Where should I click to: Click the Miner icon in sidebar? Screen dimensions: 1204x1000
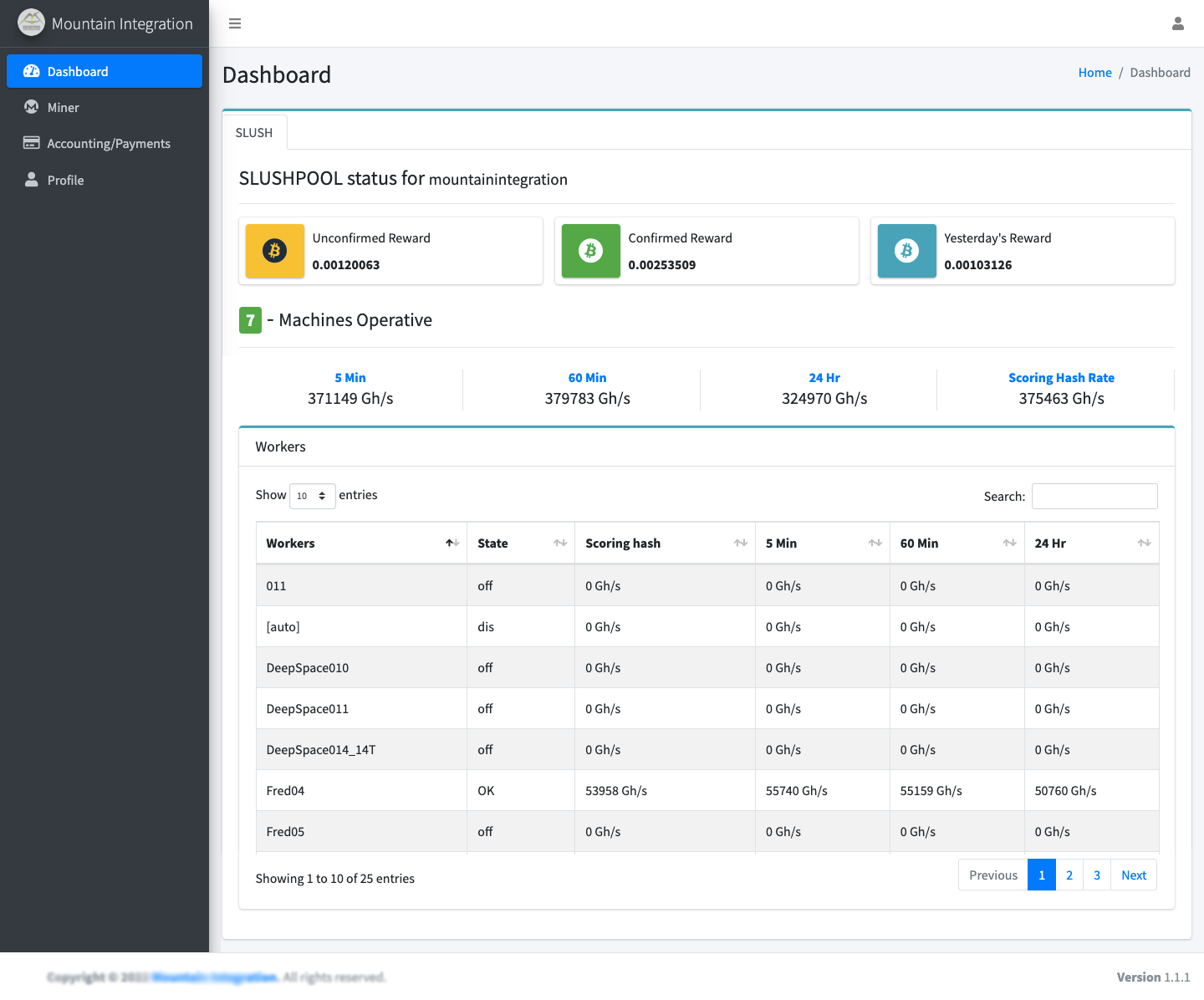(x=32, y=107)
